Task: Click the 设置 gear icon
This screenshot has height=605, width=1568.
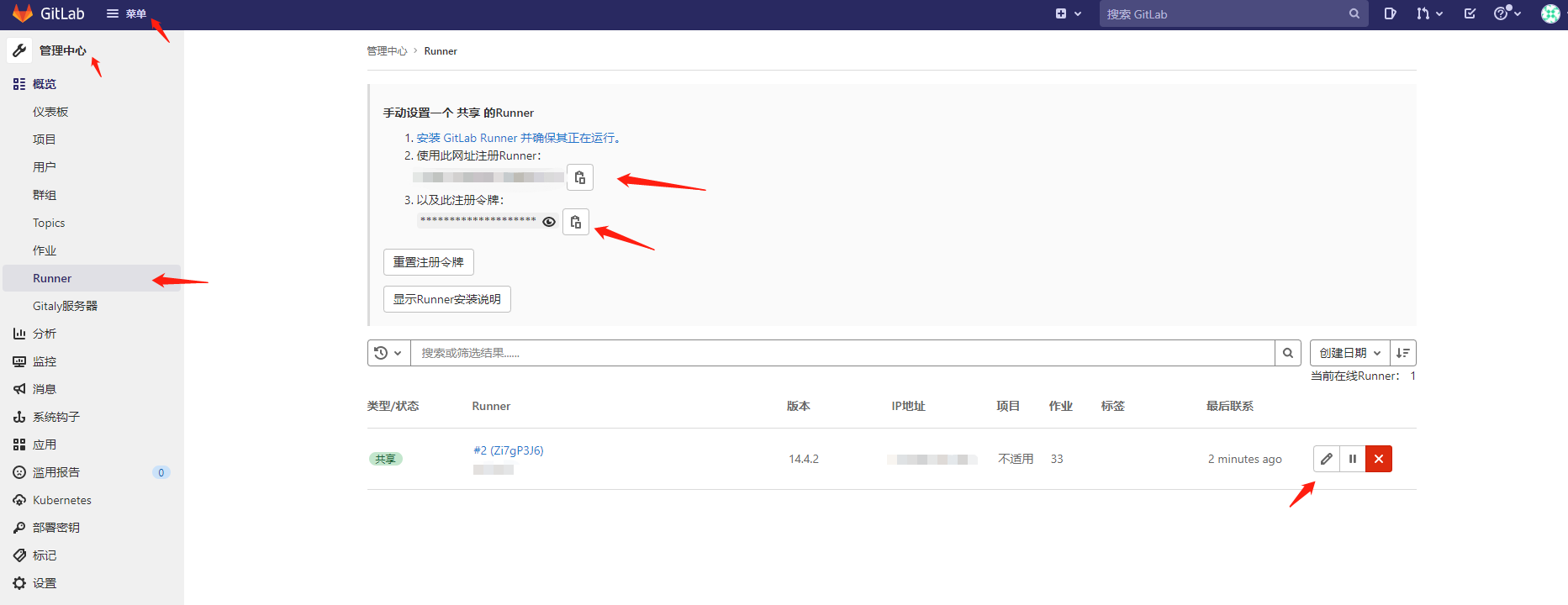Action: tap(19, 583)
